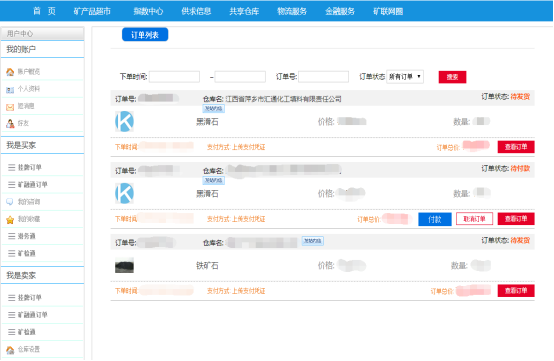
Task: Click the 订单号 search input field
Action: [x=323, y=77]
